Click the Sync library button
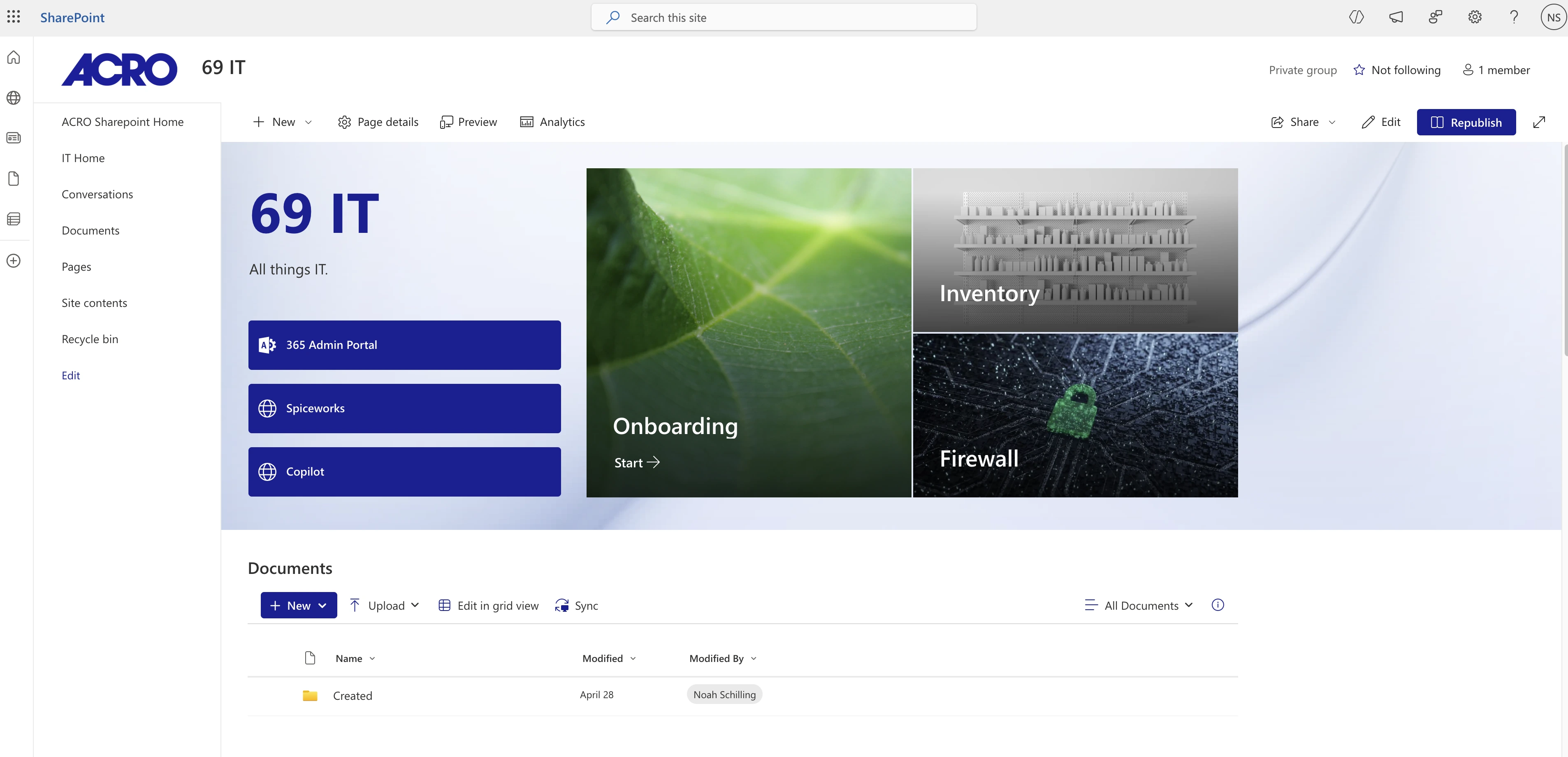The image size is (1568, 757). coord(576,605)
